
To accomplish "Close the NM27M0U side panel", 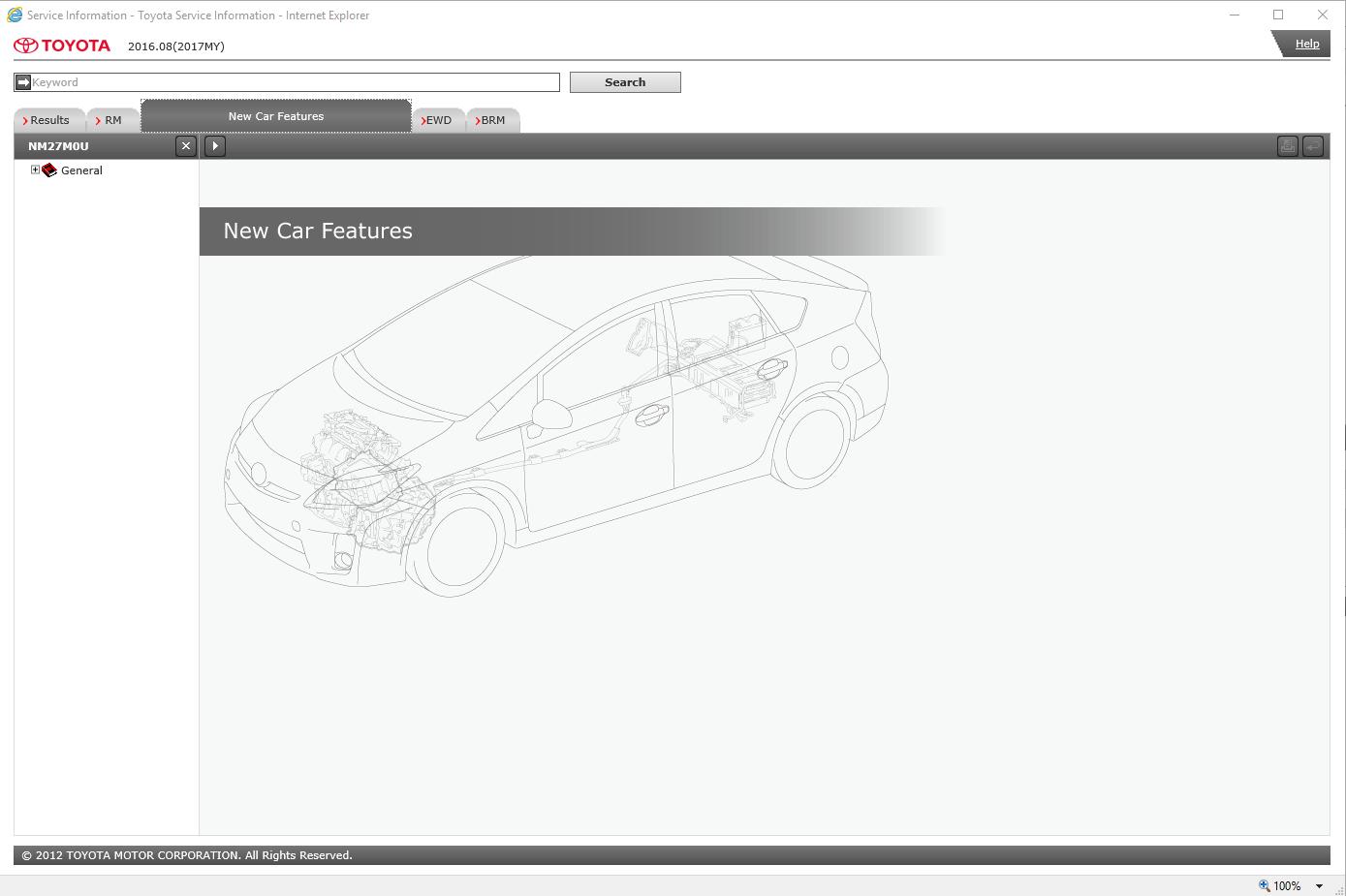I will coord(186,146).
